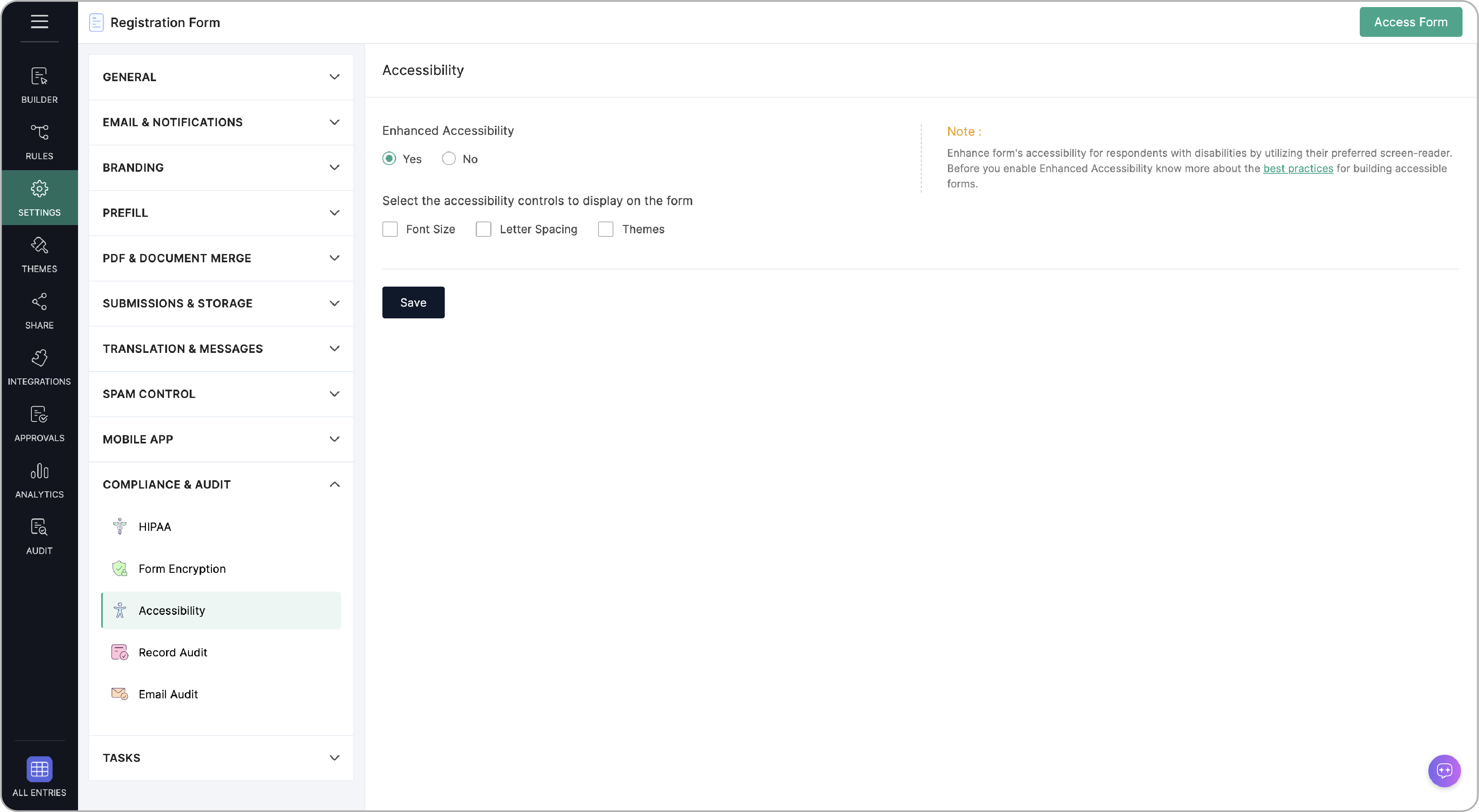The height and width of the screenshot is (812, 1479).
Task: Check the Themes accessibility control
Action: (x=606, y=229)
